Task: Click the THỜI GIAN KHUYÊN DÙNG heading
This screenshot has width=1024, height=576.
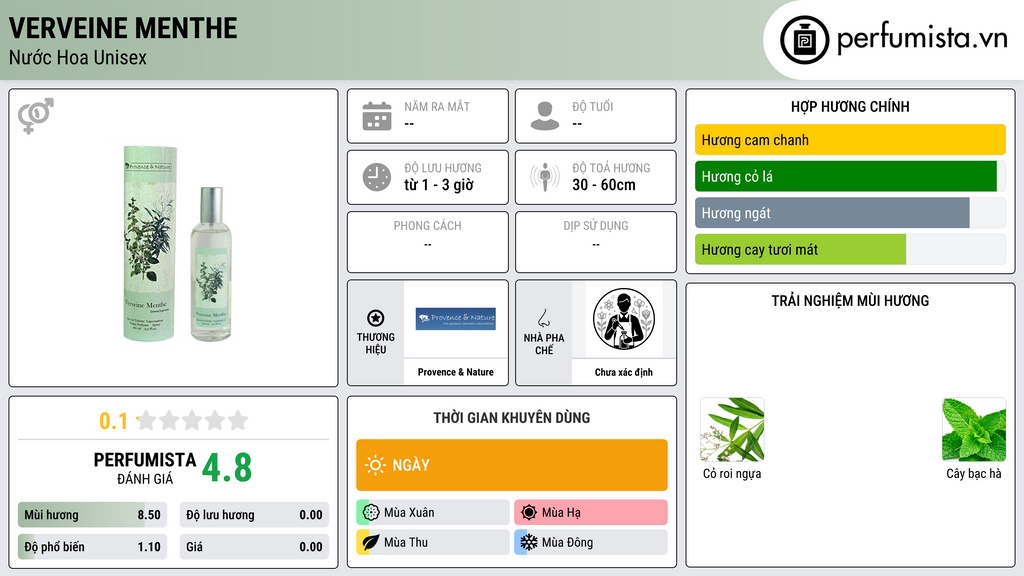Action: tap(512, 417)
